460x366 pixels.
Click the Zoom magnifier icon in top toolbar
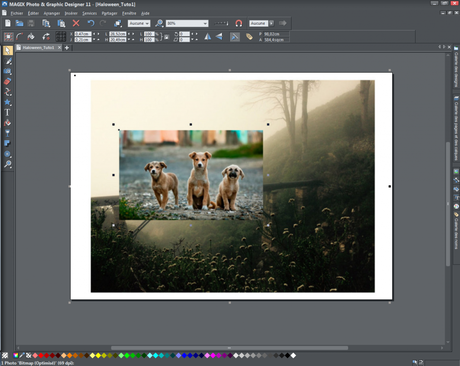click(159, 23)
